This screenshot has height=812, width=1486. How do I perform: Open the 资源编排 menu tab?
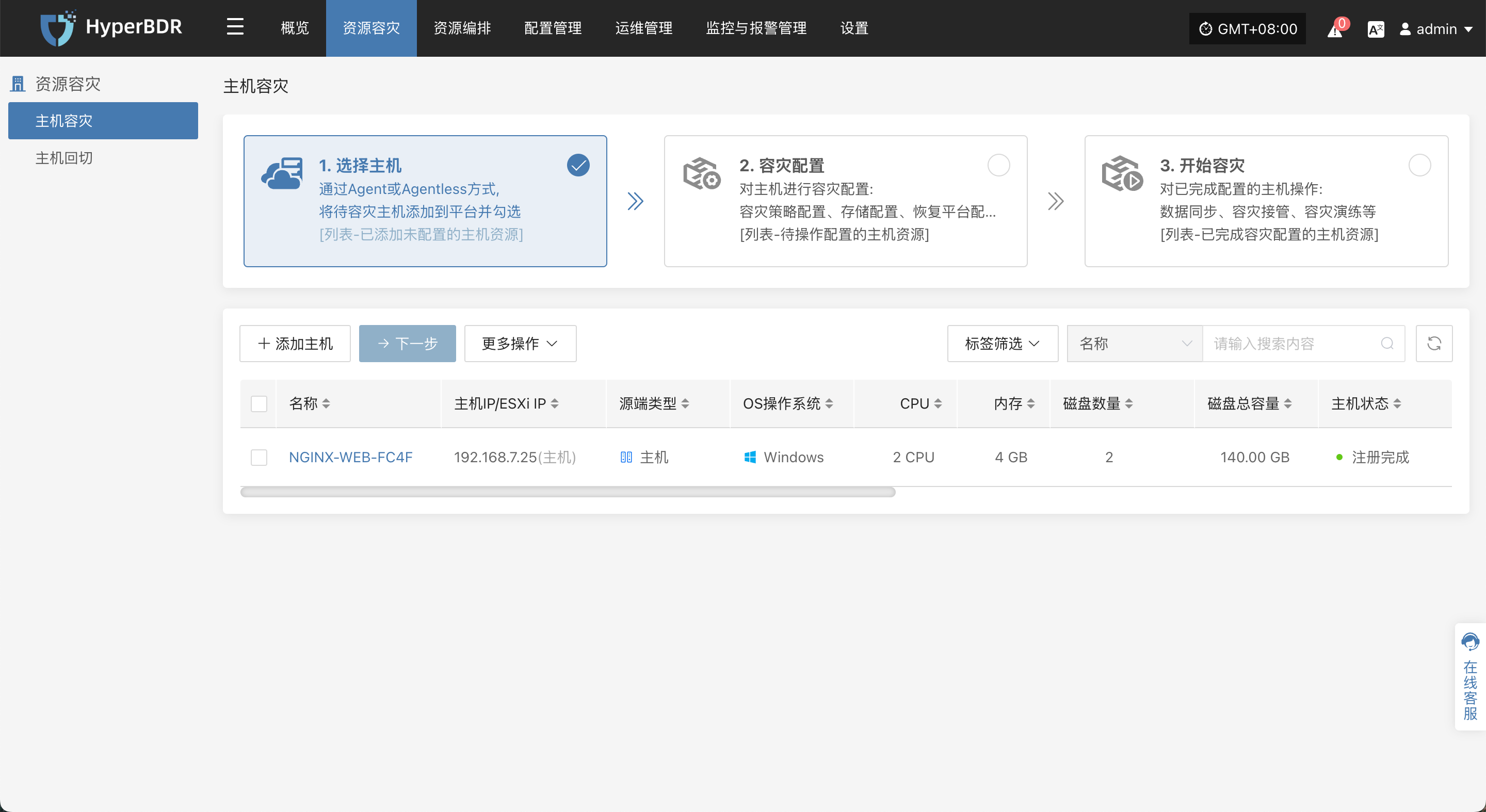click(462, 28)
